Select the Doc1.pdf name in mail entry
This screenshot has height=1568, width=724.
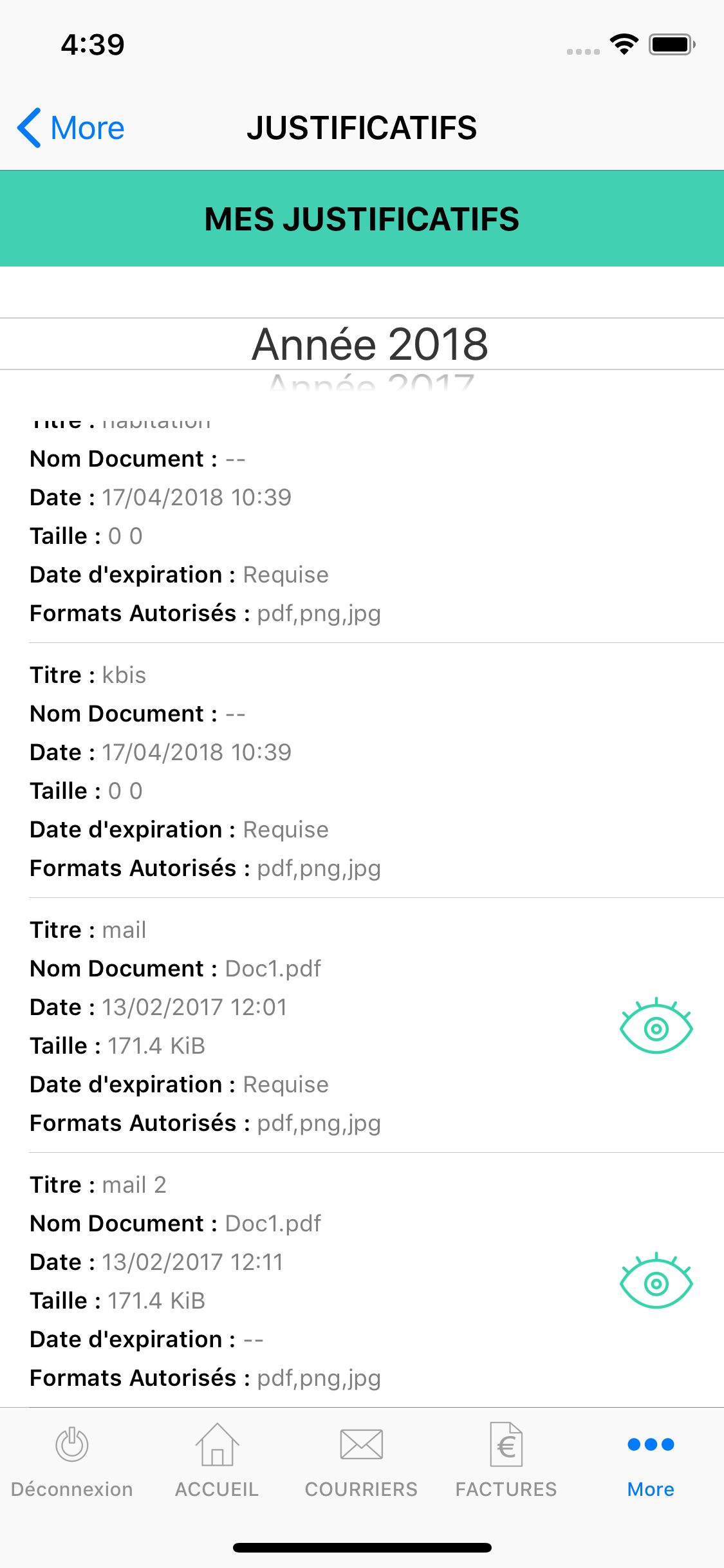273,969
